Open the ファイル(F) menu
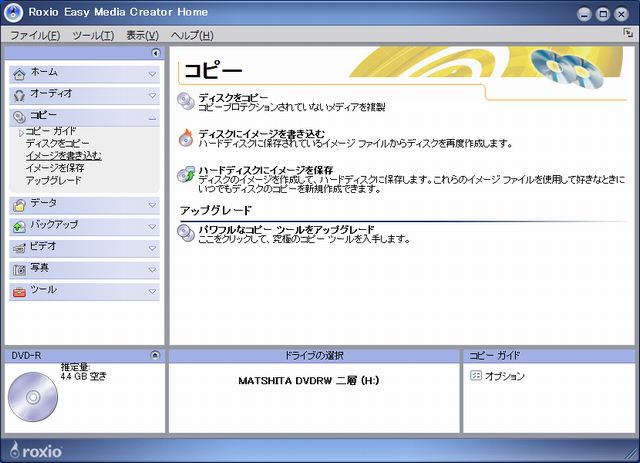 (35, 36)
